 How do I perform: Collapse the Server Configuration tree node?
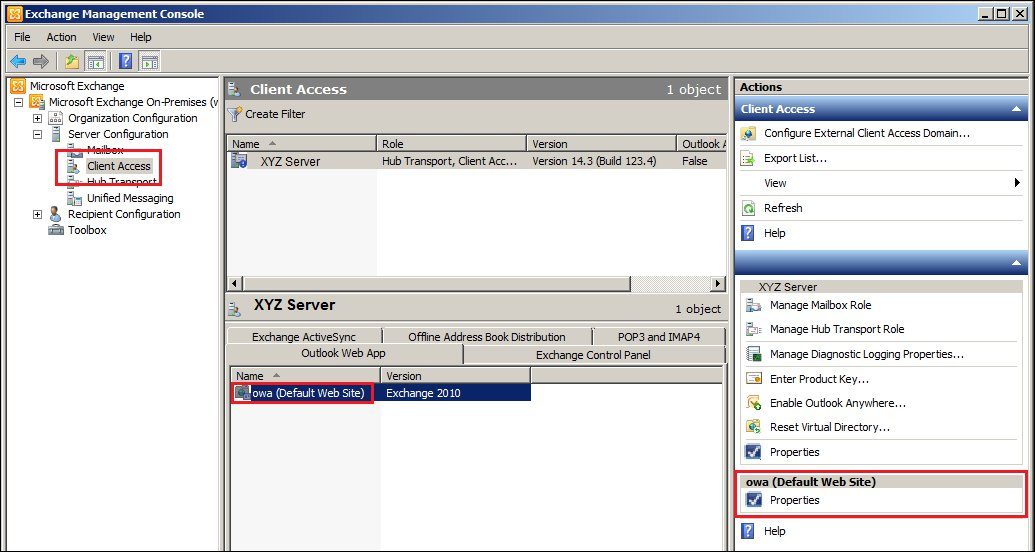point(38,134)
